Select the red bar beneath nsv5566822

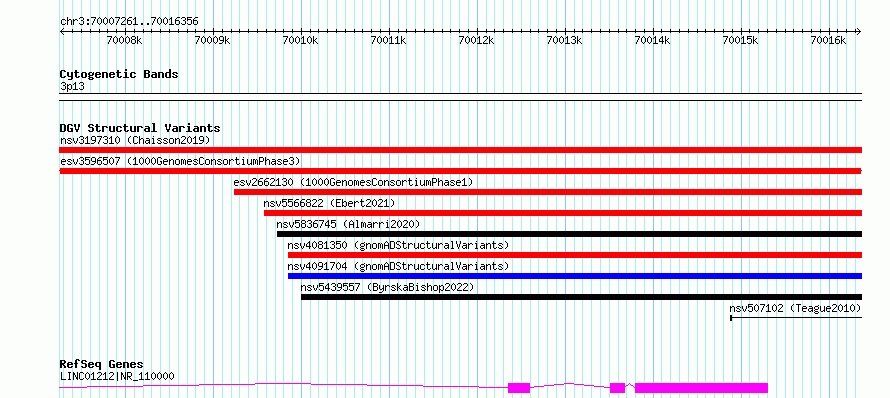563,213
